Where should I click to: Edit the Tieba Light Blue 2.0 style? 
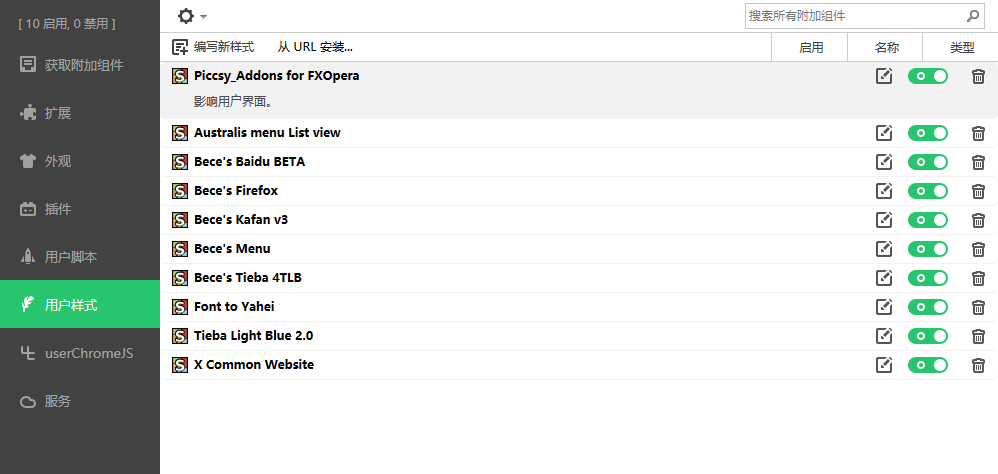[x=884, y=335]
